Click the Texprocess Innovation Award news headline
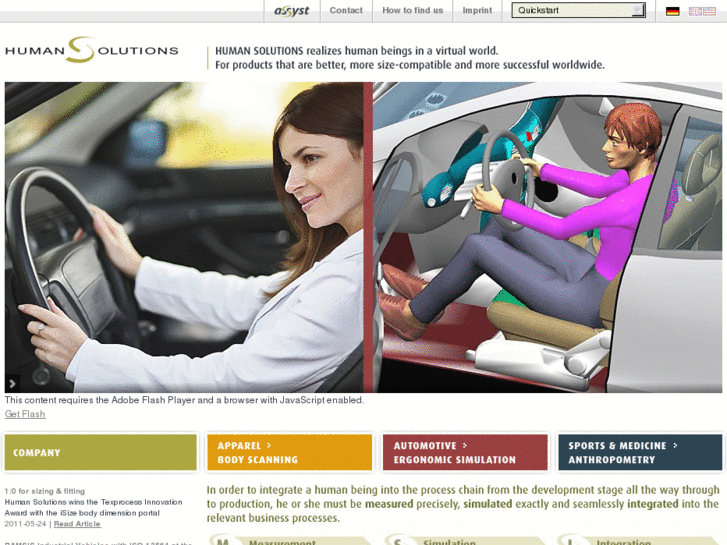The image size is (727, 545). tap(93, 507)
